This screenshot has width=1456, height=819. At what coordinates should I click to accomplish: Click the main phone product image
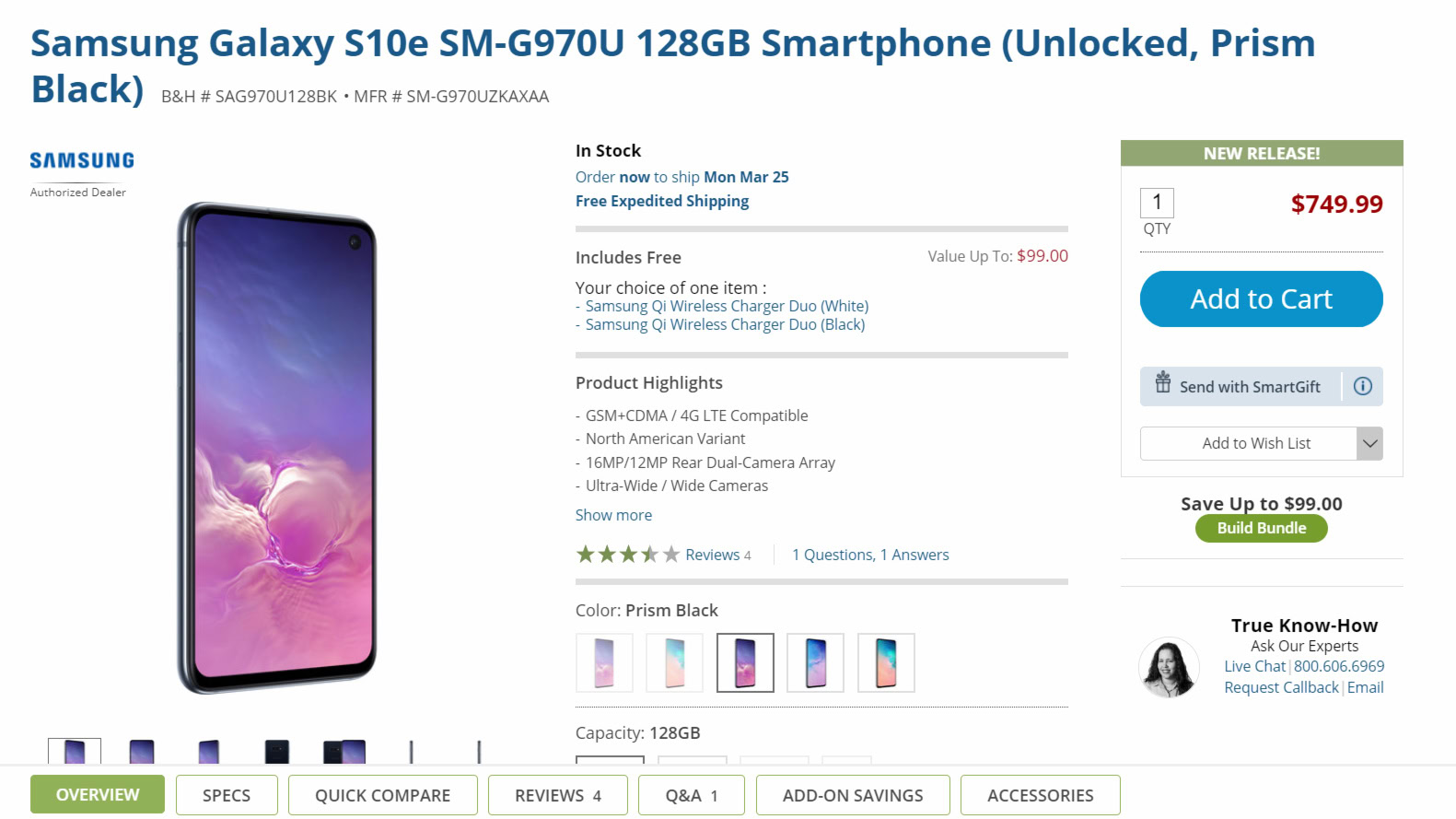click(277, 448)
